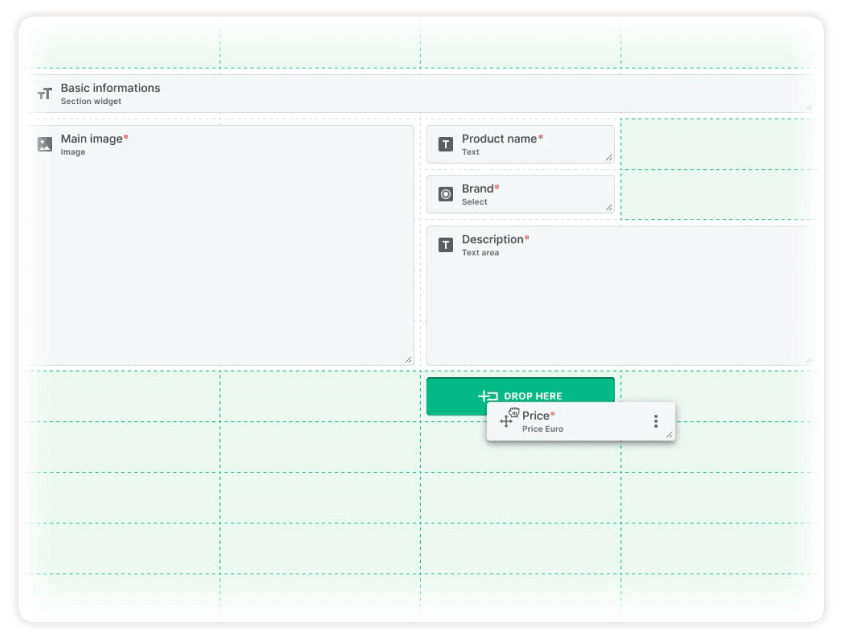Image resolution: width=842 pixels, height=638 pixels.
Task: Click the Basic informations section widget icon
Action: 44,94
